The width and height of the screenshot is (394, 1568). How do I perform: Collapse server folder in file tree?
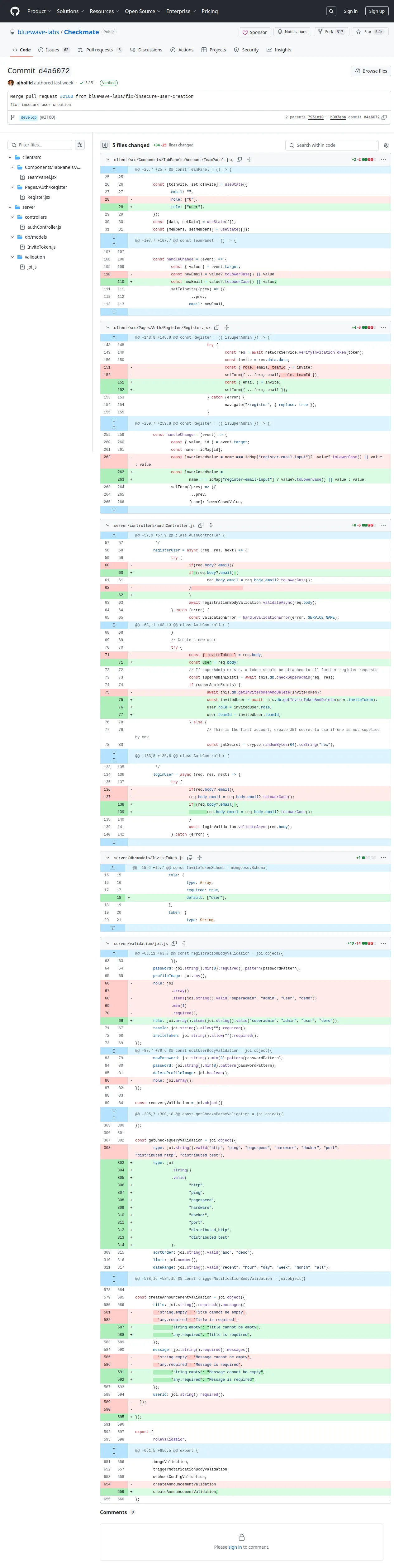point(10,207)
